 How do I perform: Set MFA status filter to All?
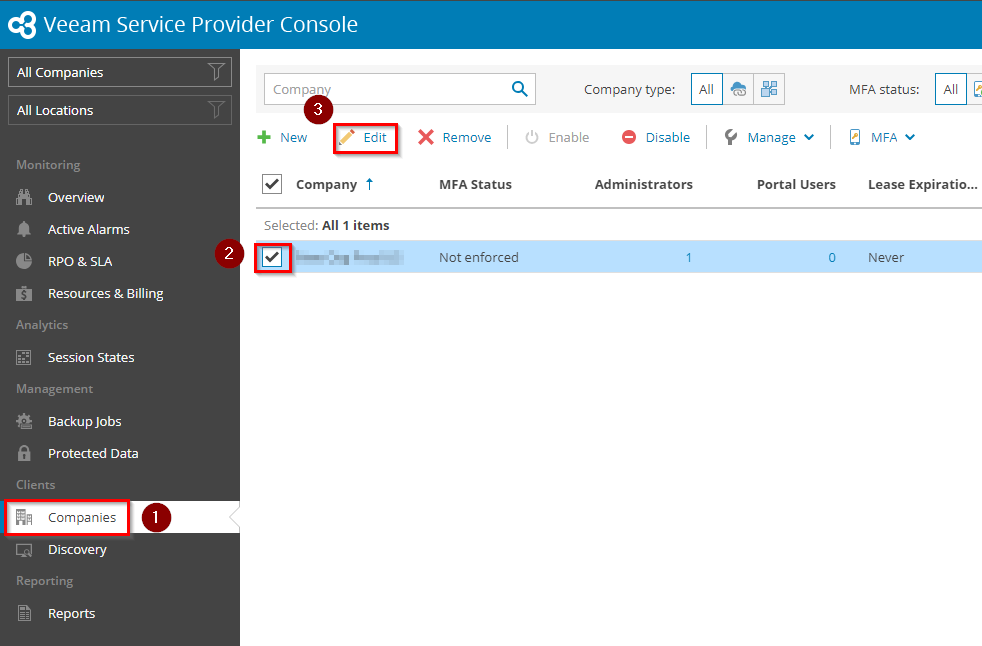tap(951, 89)
